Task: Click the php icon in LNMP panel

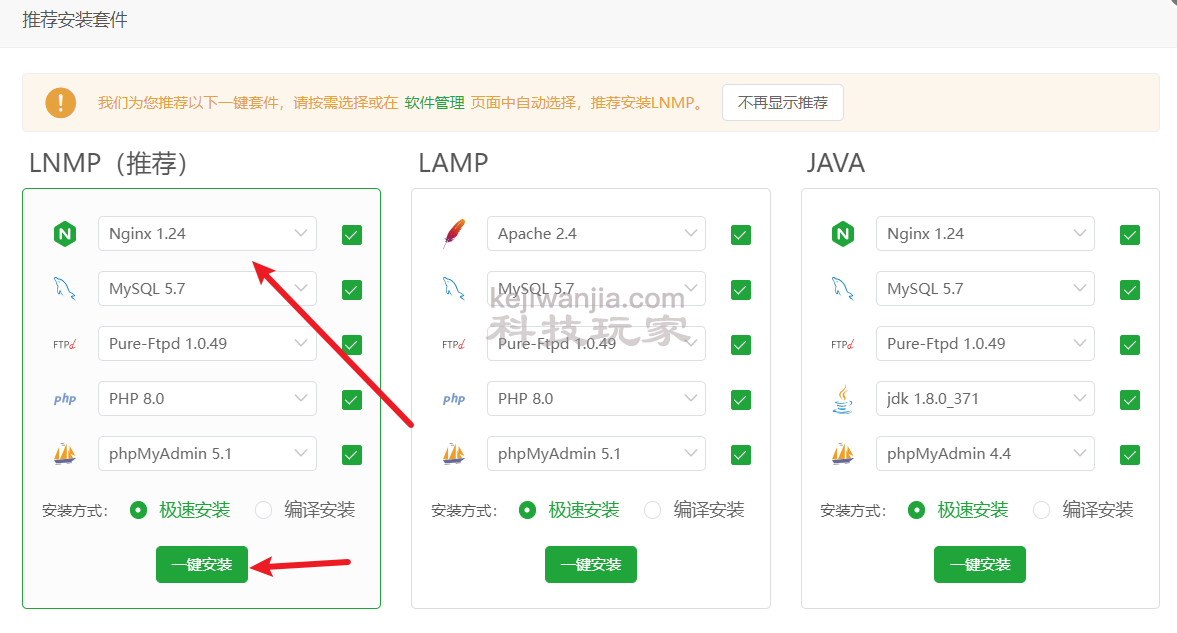Action: tap(65, 399)
